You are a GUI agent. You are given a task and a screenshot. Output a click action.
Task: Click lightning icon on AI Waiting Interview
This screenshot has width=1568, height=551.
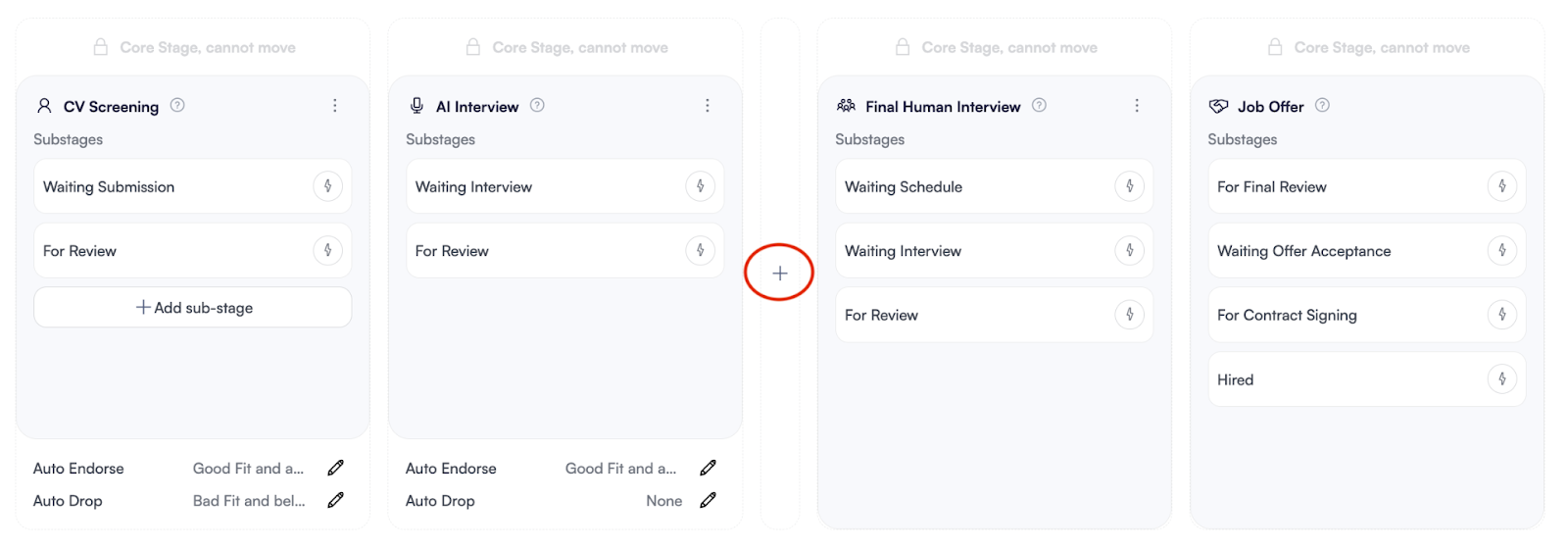[x=700, y=186]
